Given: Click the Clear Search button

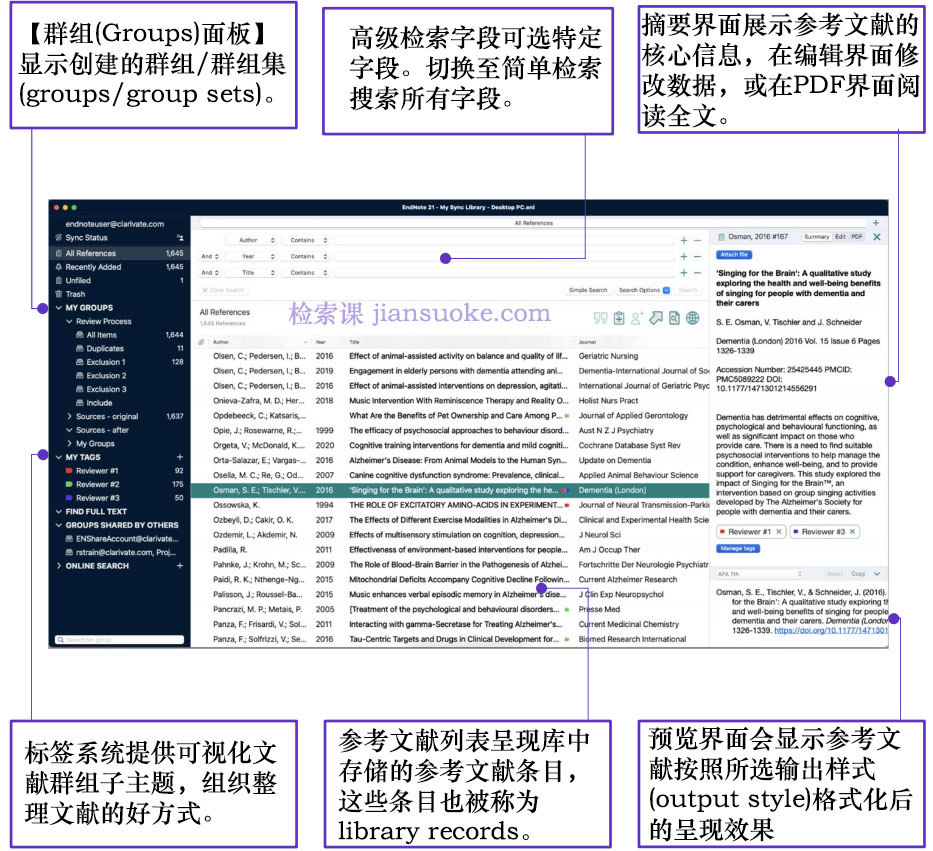Looking at the screenshot, I should 223,290.
